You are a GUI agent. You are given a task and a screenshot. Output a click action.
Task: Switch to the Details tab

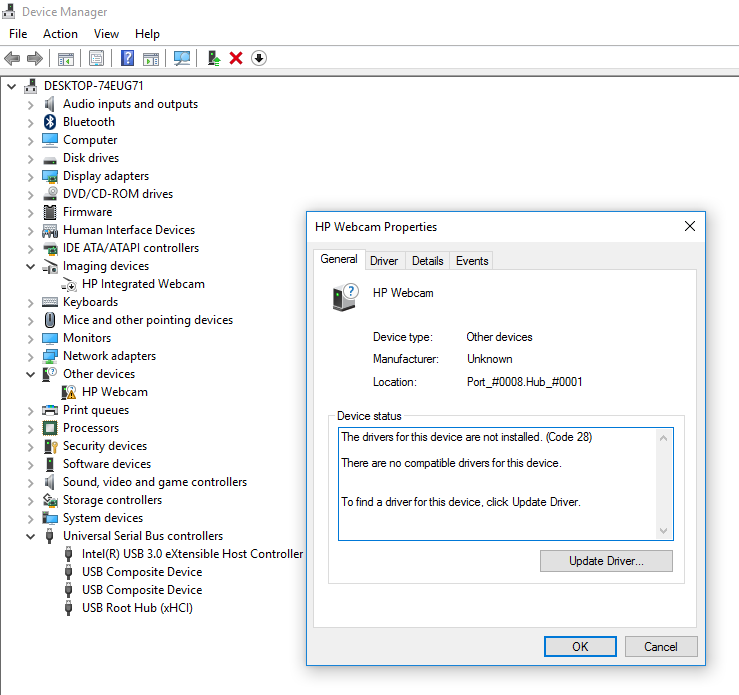[427, 261]
